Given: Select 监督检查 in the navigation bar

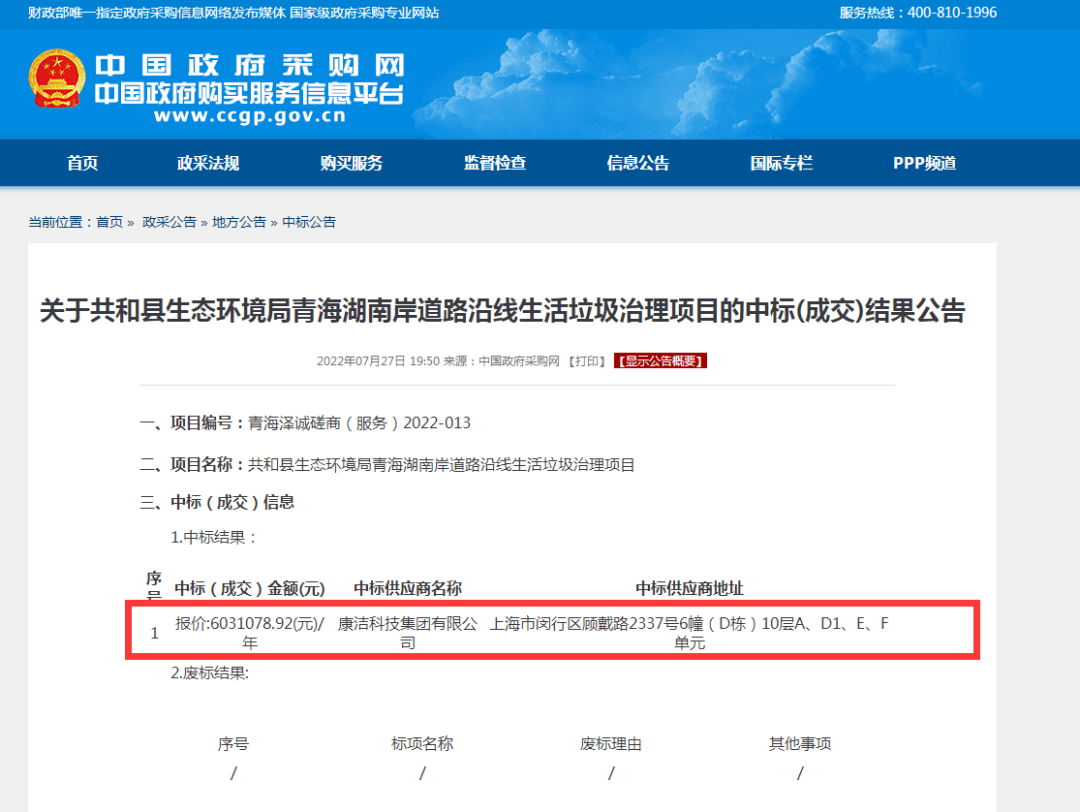Looking at the screenshot, I should click(495, 163).
